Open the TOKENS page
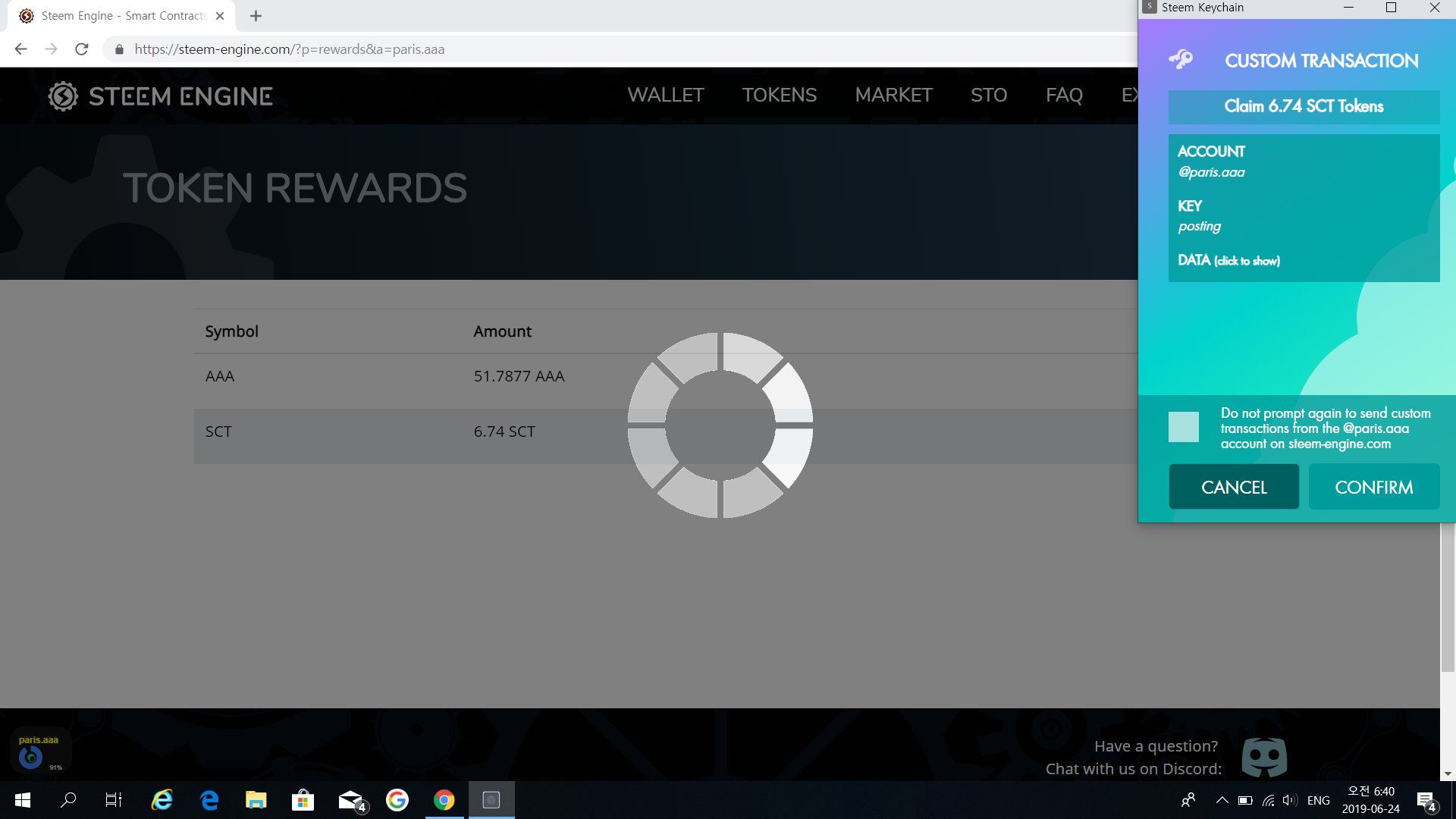 [779, 95]
